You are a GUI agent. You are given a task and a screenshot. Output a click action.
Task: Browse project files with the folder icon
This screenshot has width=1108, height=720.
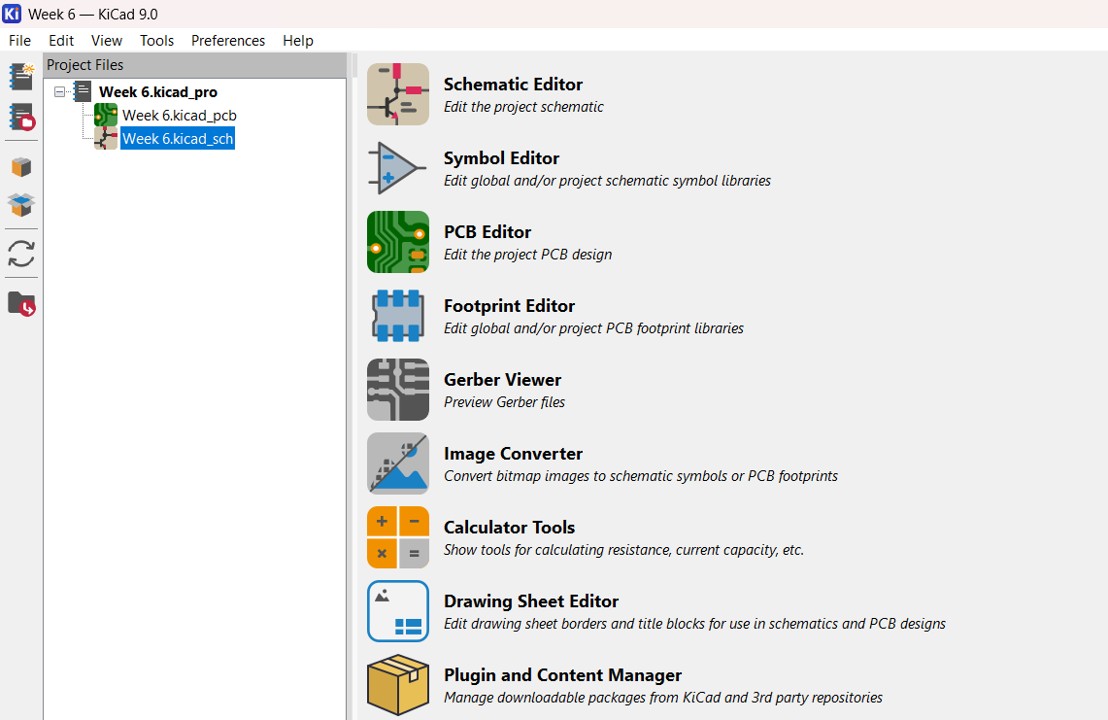21,303
